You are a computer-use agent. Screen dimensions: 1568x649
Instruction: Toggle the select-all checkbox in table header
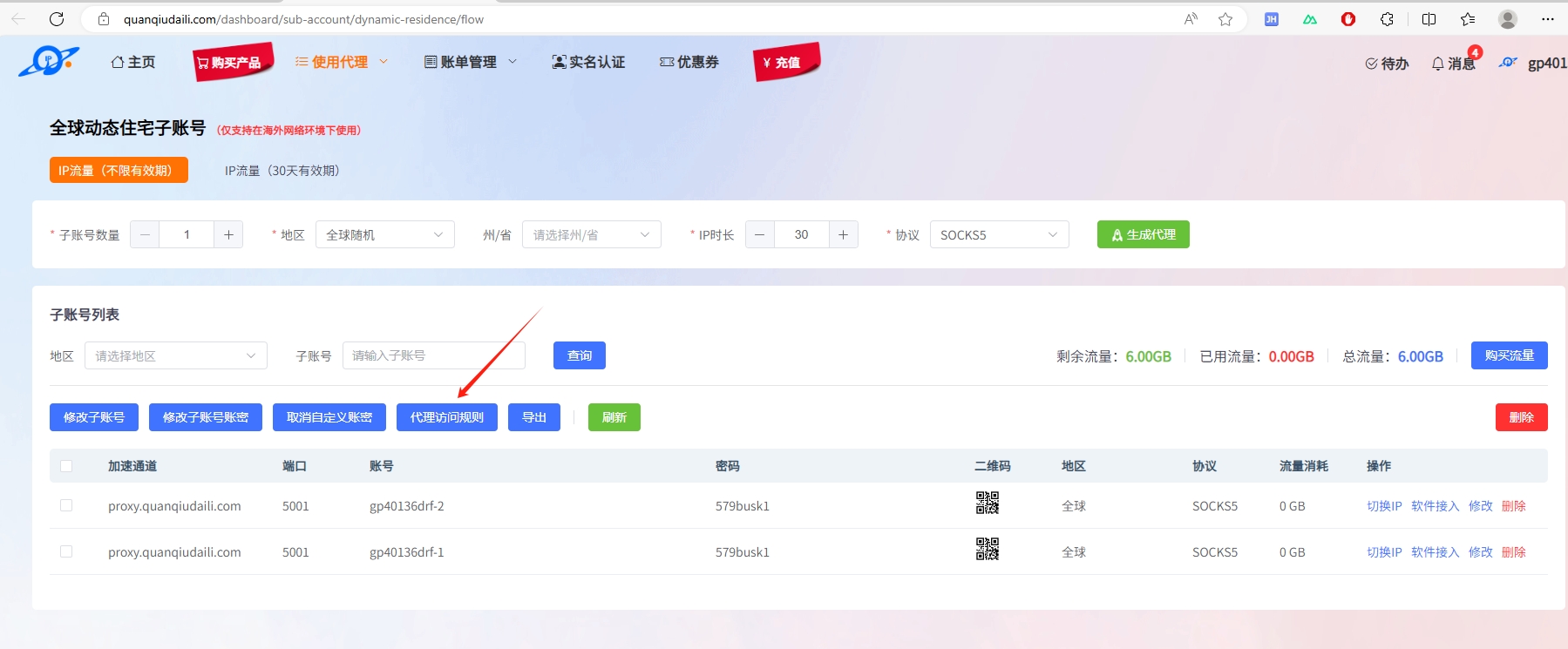(66, 466)
